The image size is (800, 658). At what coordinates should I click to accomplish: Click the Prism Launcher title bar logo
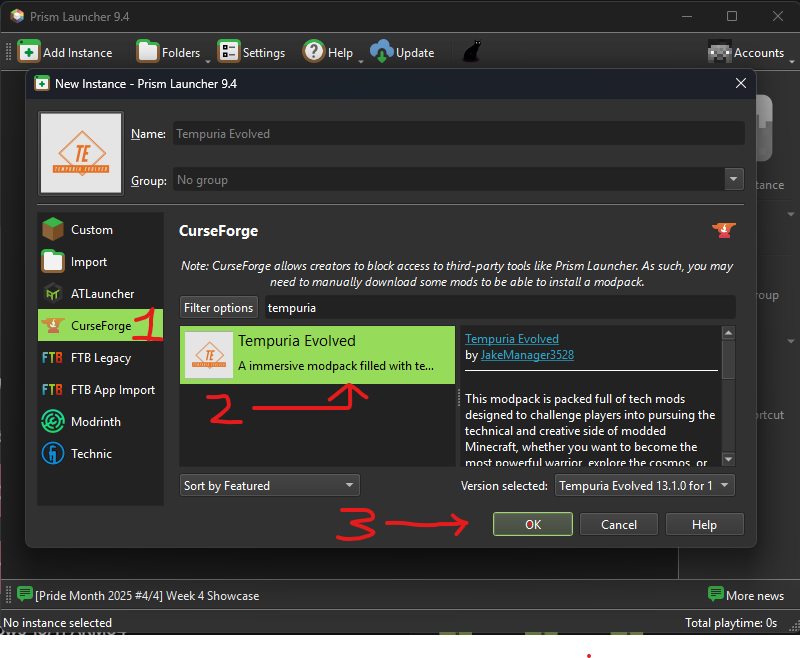click(x=17, y=16)
